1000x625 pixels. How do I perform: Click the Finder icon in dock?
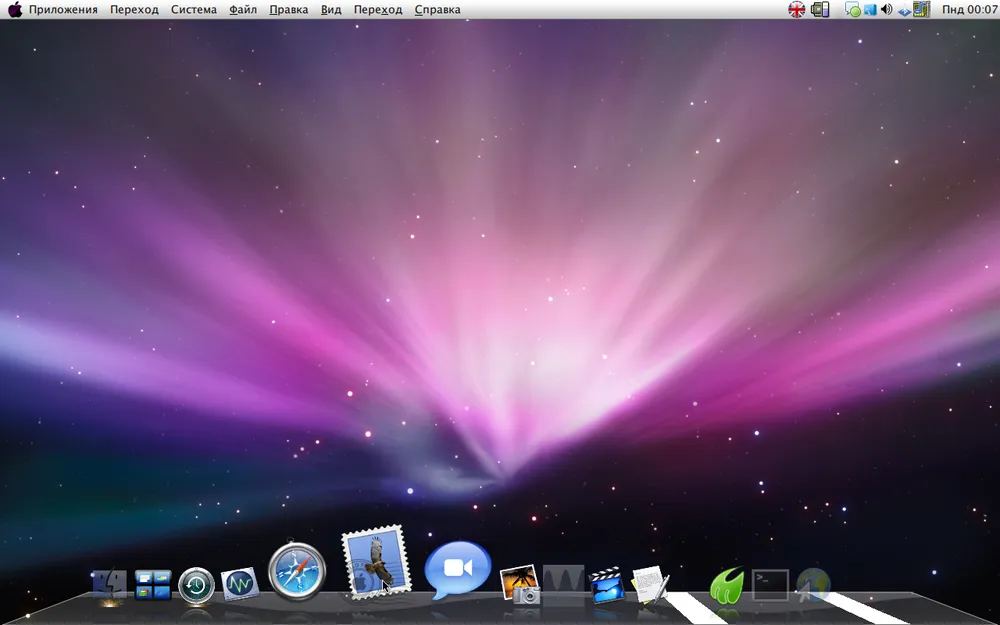pos(109,586)
